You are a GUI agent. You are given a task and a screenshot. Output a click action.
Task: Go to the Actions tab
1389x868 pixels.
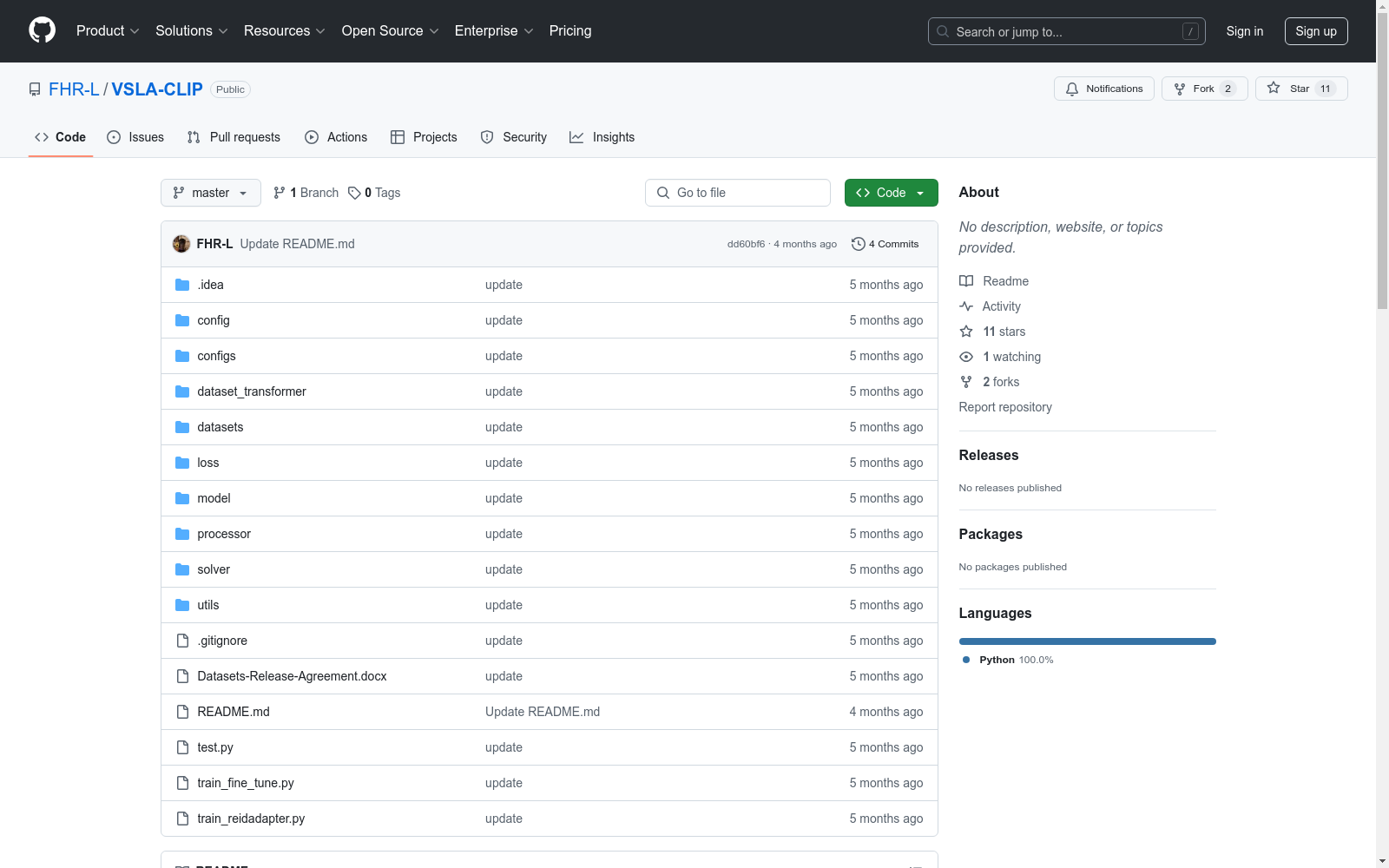click(x=336, y=137)
